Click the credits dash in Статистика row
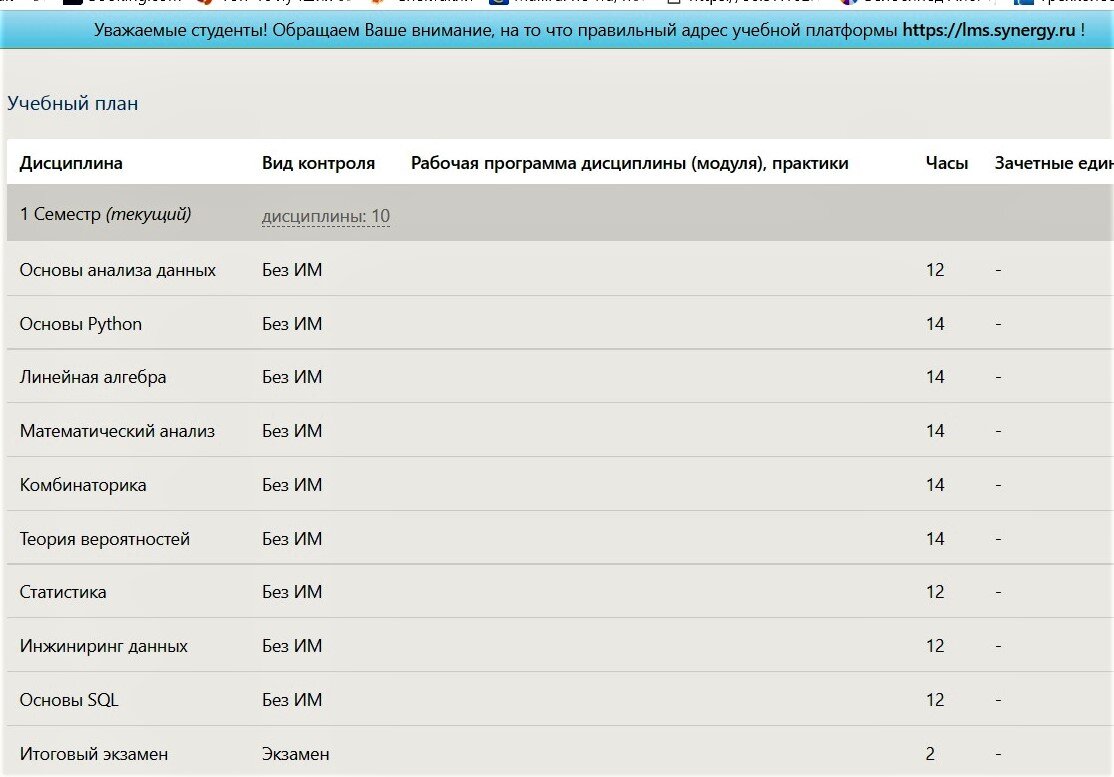The image size is (1114, 777). pos(998,593)
